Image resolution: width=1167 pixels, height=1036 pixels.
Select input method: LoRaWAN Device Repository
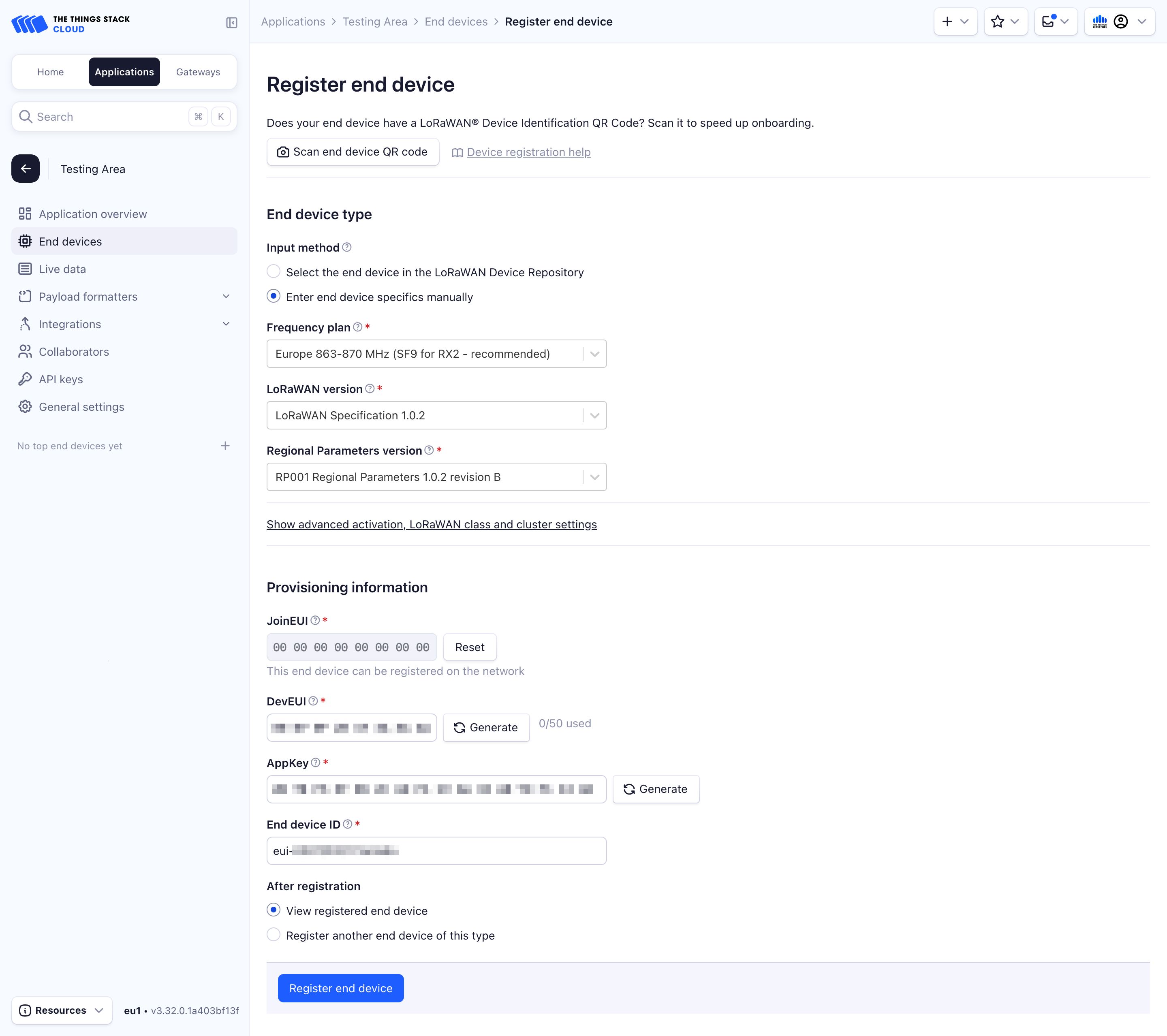coord(274,271)
